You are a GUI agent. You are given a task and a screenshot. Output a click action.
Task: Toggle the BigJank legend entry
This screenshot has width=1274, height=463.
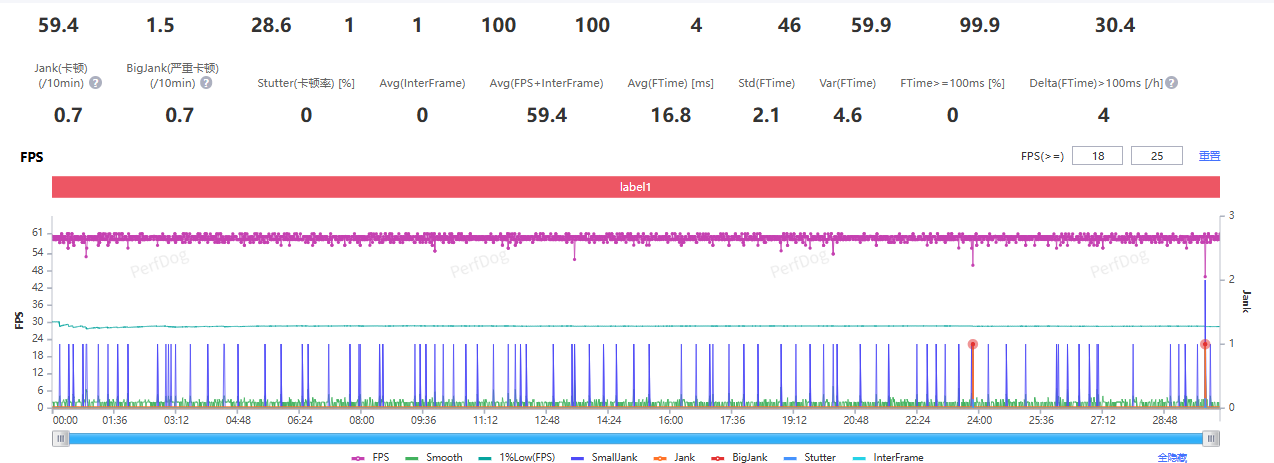[739, 457]
